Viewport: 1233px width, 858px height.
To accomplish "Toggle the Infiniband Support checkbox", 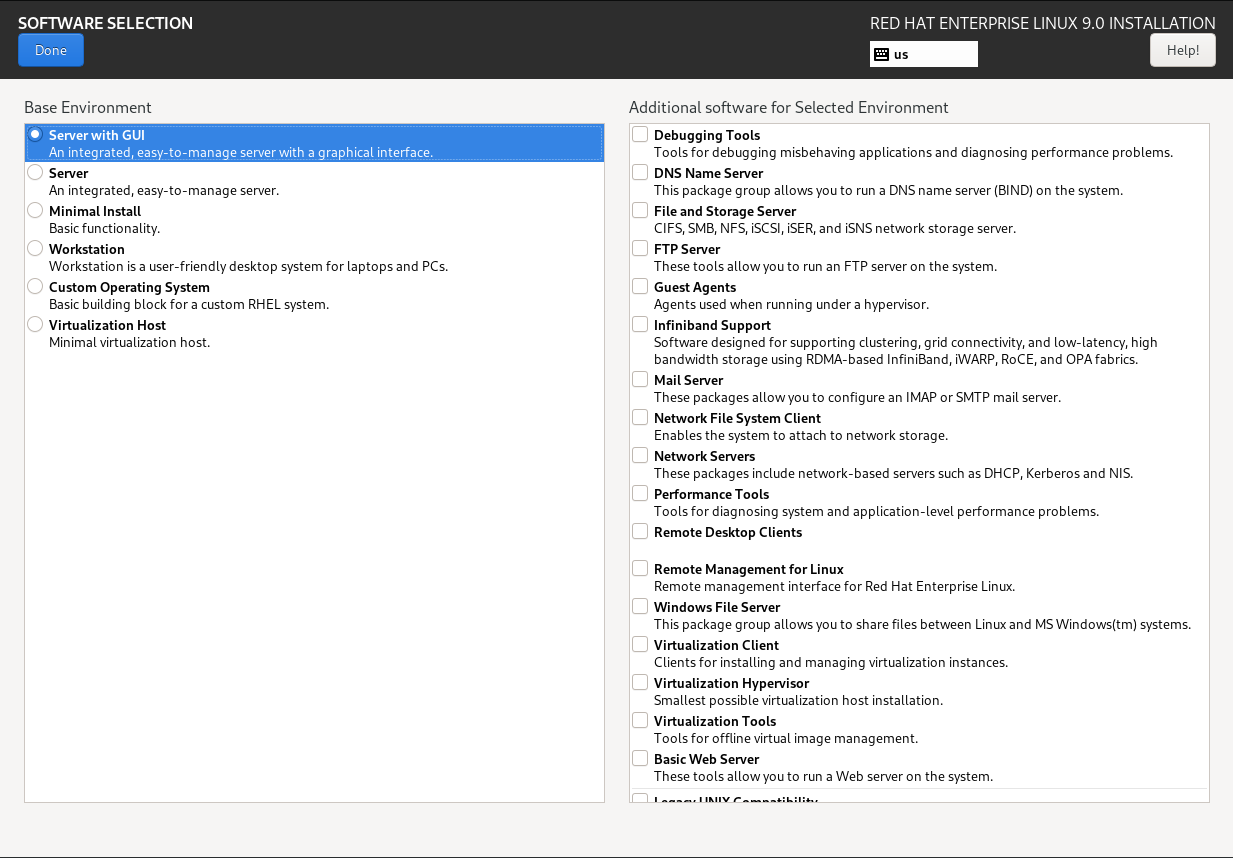I will (x=640, y=325).
